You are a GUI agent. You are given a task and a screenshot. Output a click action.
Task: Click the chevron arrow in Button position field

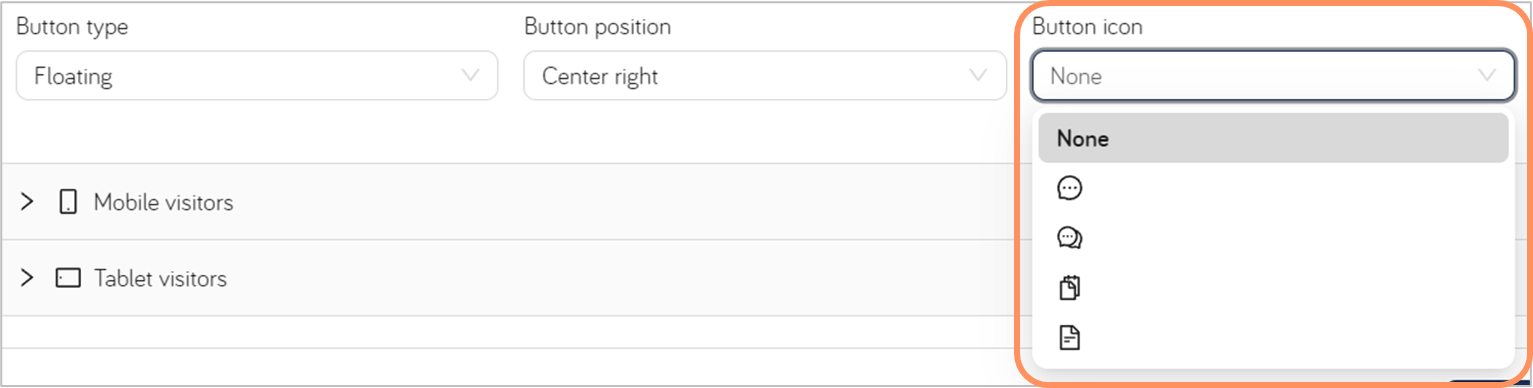coord(978,76)
